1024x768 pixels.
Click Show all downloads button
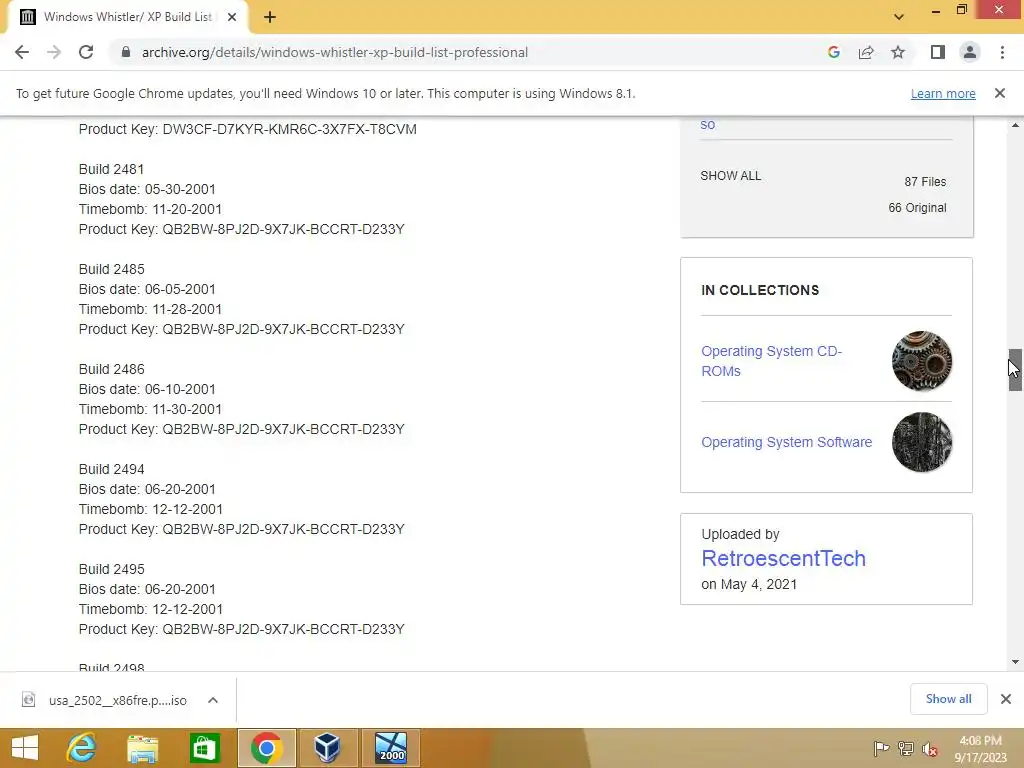948,699
